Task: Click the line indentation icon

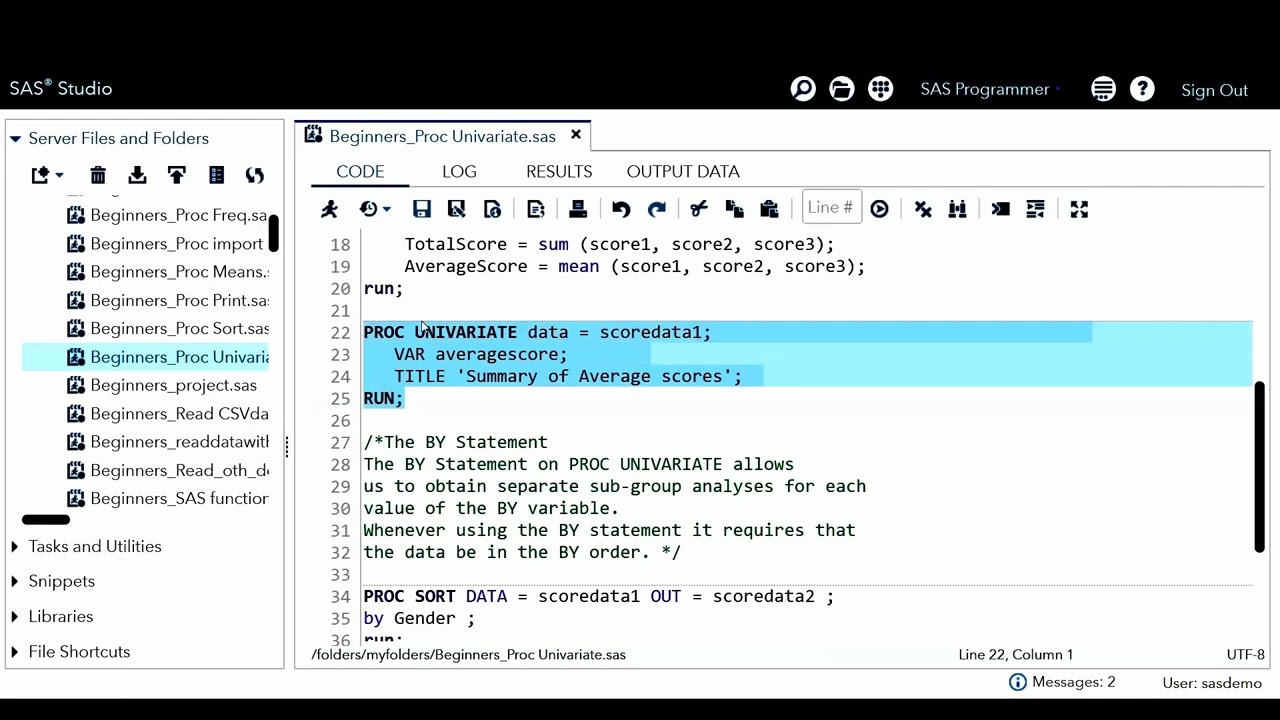Action: [x=1035, y=209]
